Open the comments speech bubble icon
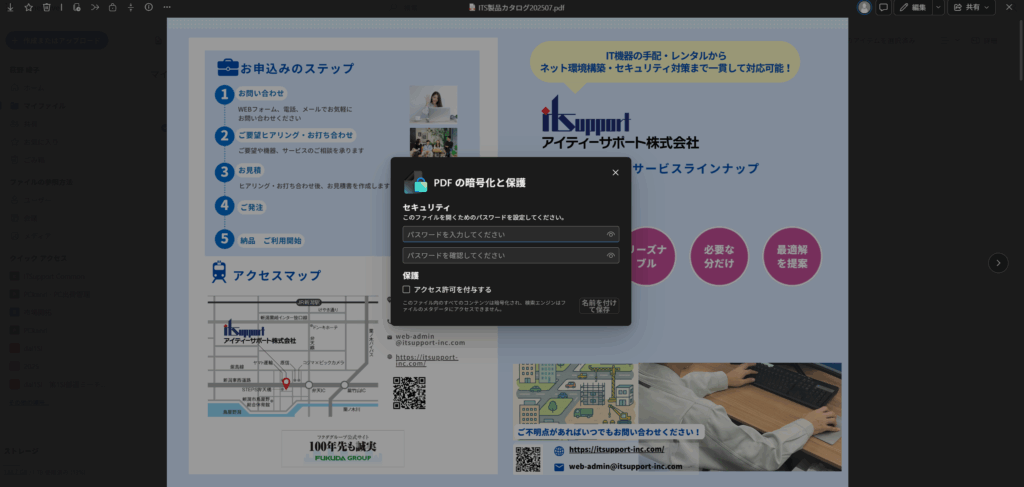The height and width of the screenshot is (487, 1024). click(x=884, y=7)
